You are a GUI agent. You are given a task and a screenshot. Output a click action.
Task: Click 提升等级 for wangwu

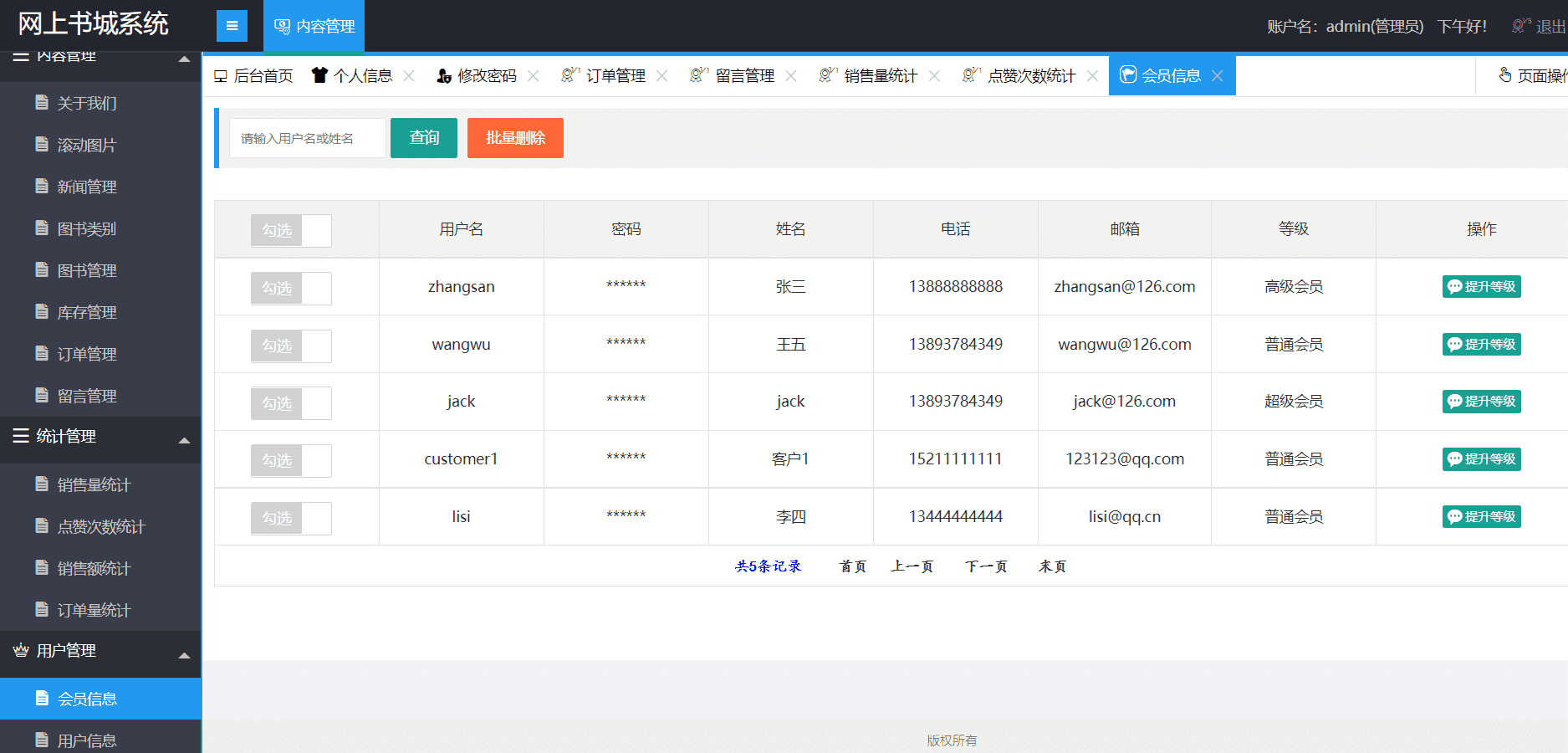[x=1481, y=345]
